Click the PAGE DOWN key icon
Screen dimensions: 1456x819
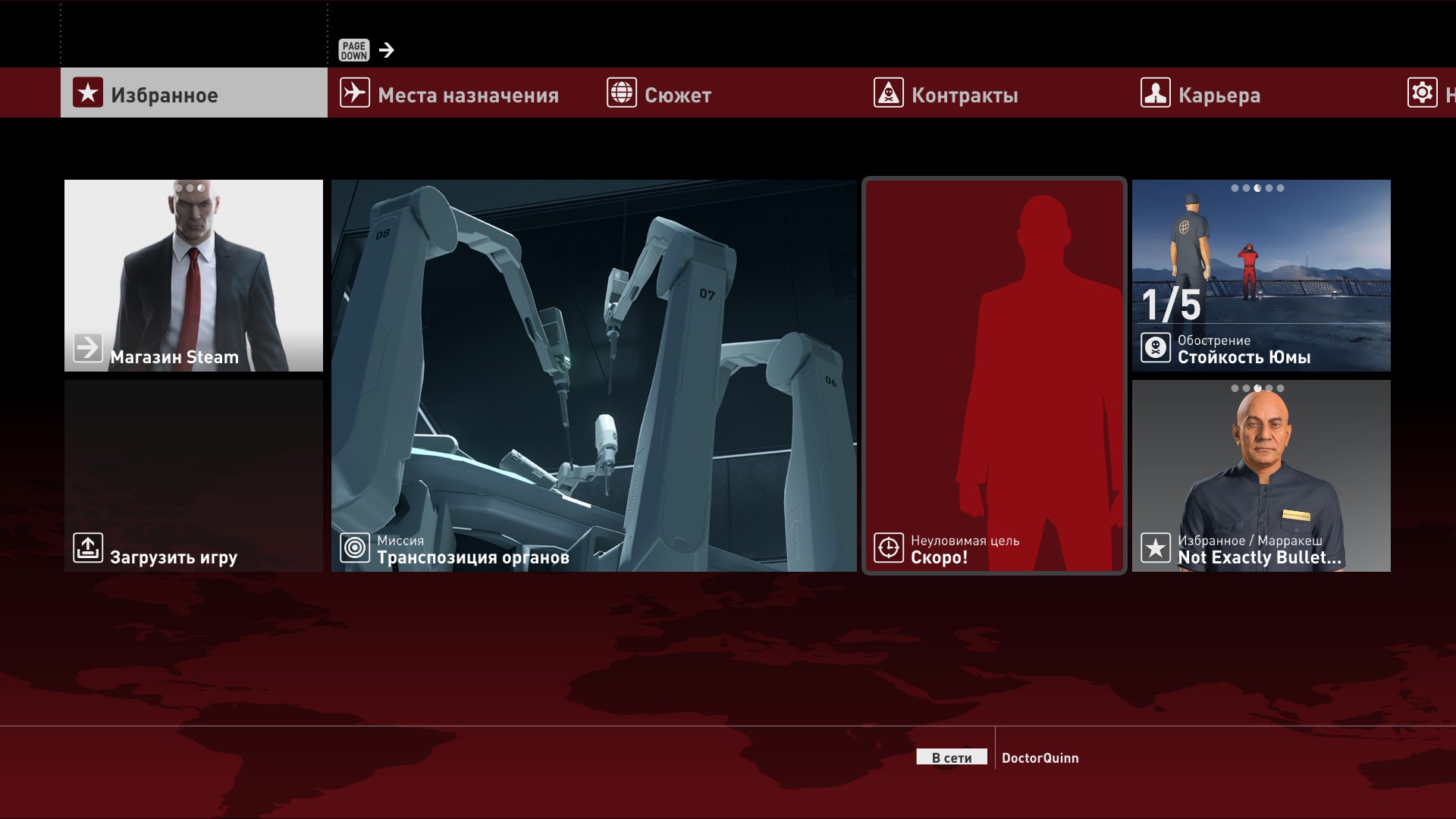[354, 50]
